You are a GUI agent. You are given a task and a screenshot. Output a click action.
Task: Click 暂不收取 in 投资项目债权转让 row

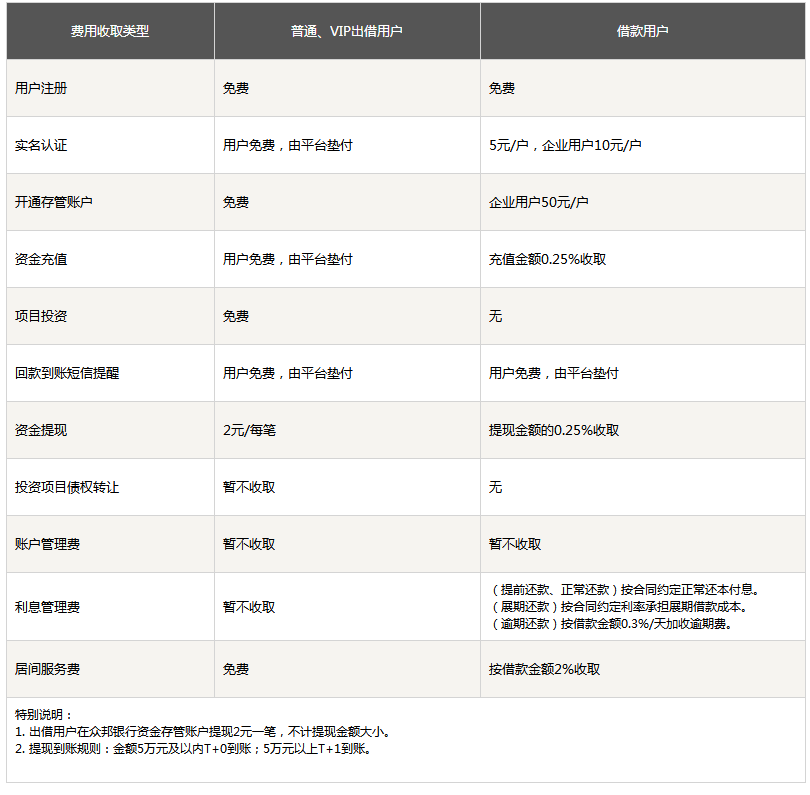click(x=249, y=487)
